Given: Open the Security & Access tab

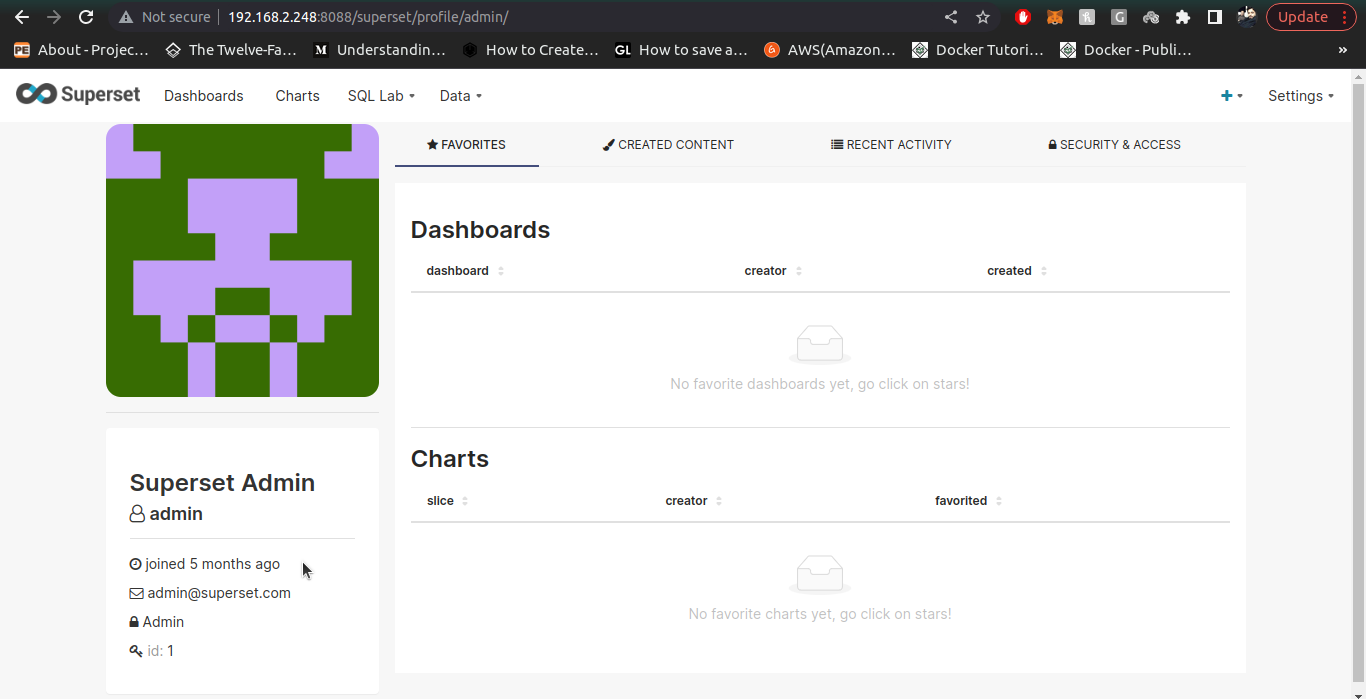Looking at the screenshot, I should point(1114,145).
